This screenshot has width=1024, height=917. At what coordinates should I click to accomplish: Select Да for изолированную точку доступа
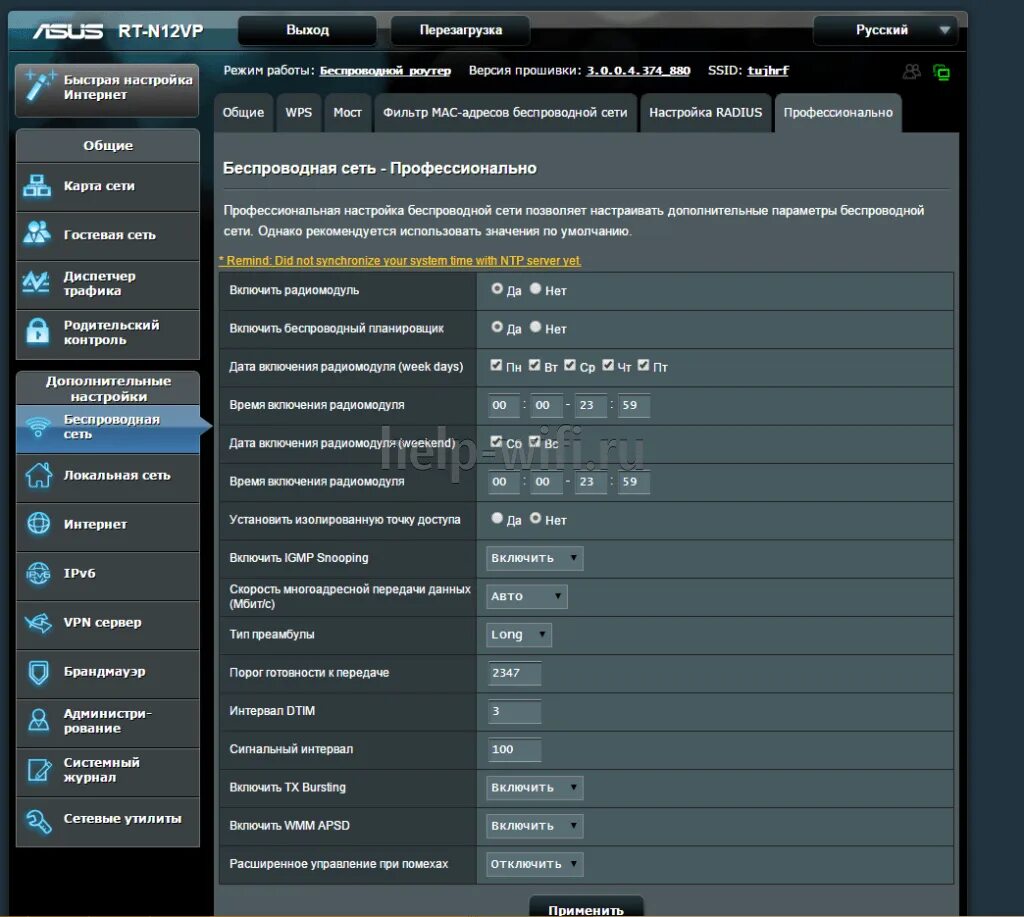pyautogui.click(x=497, y=518)
